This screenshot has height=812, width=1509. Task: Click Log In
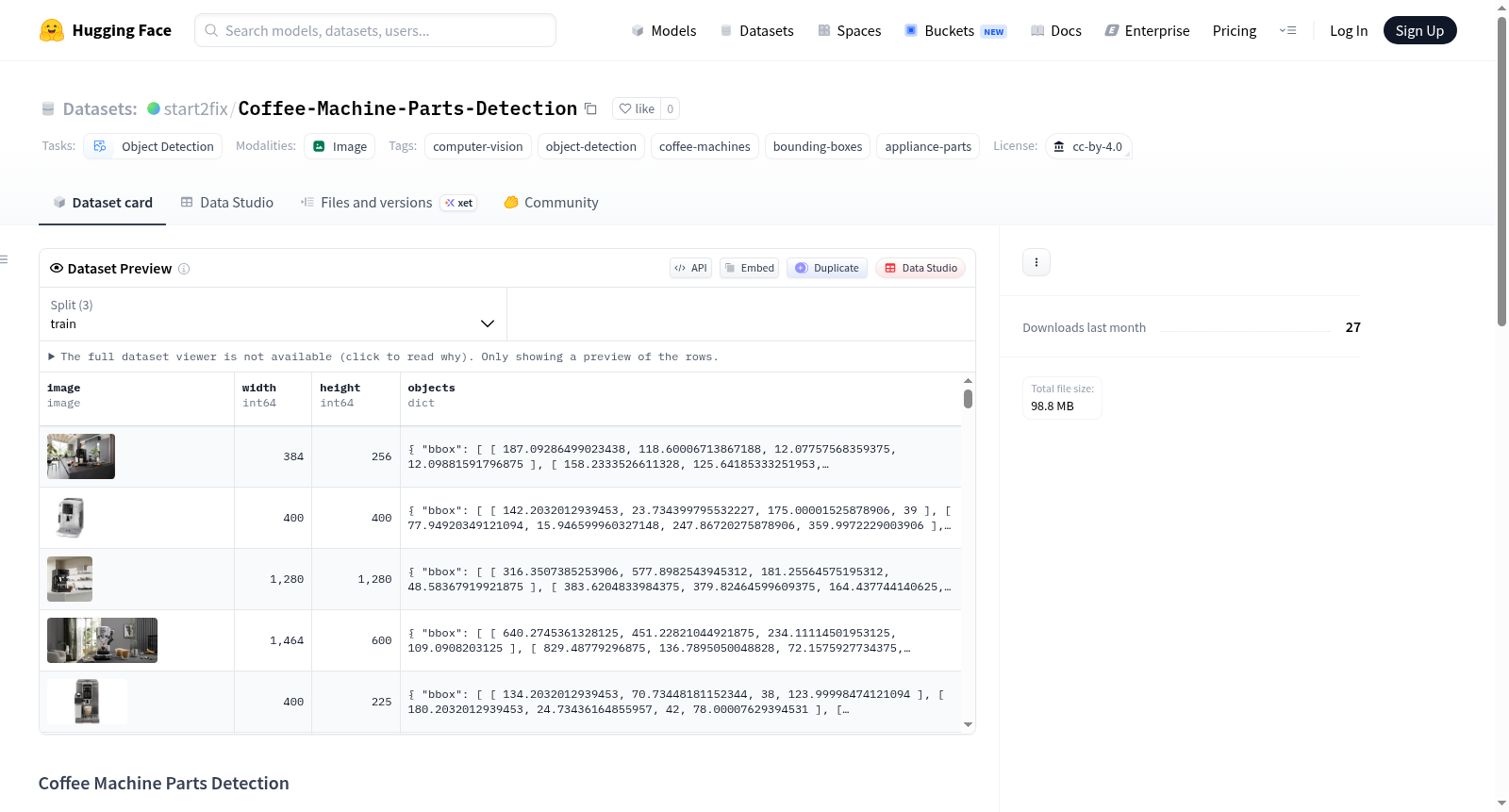[x=1349, y=31]
